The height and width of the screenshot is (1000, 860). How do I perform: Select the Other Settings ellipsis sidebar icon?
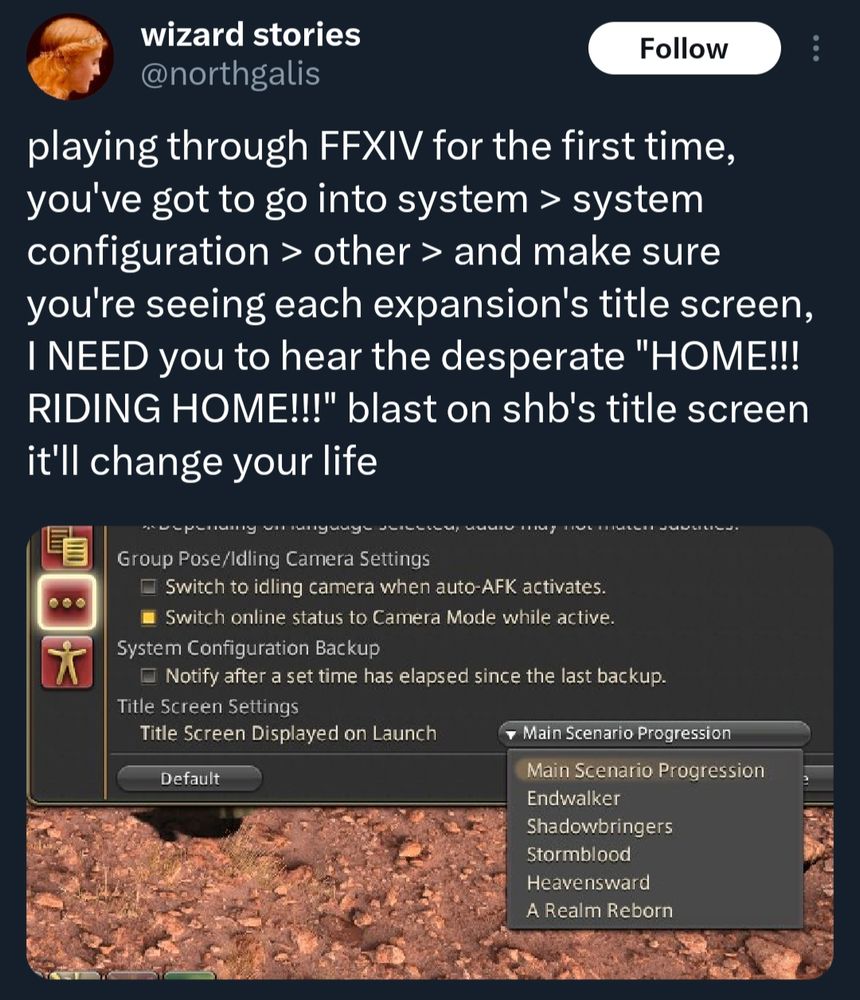point(67,601)
